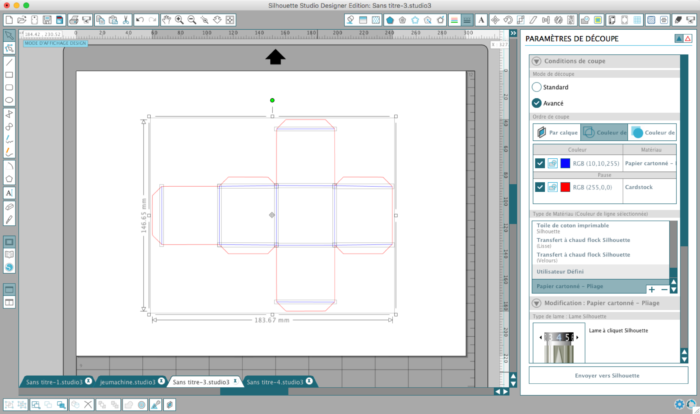This screenshot has width=700, height=414.
Task: Click the green rotation handle
Action: pos(272,100)
